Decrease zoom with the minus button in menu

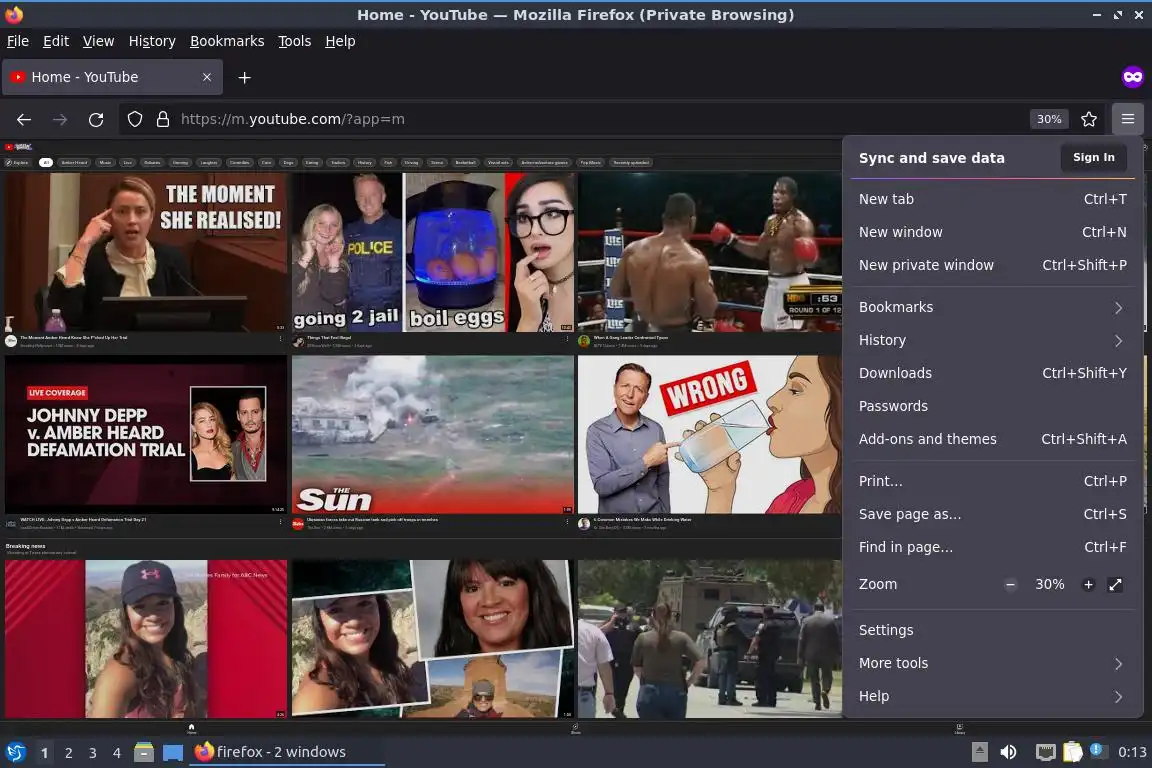[1010, 585]
